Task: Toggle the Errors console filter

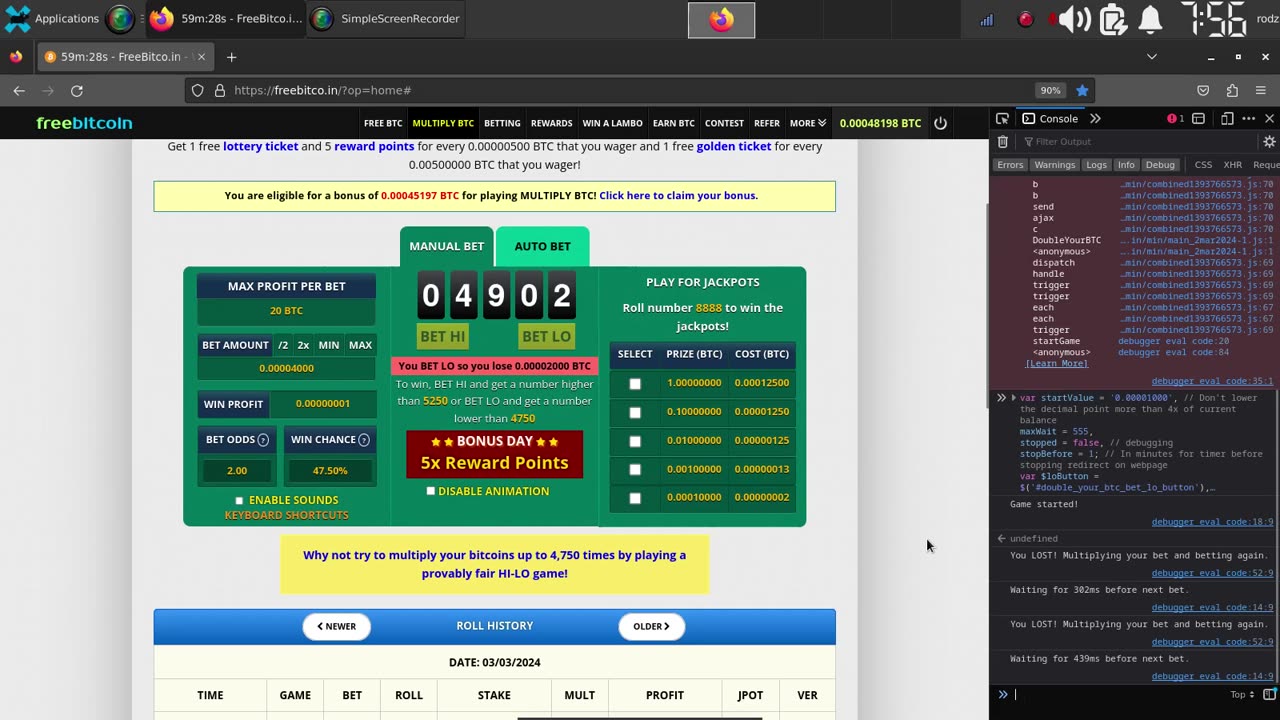Action: 1010,165
